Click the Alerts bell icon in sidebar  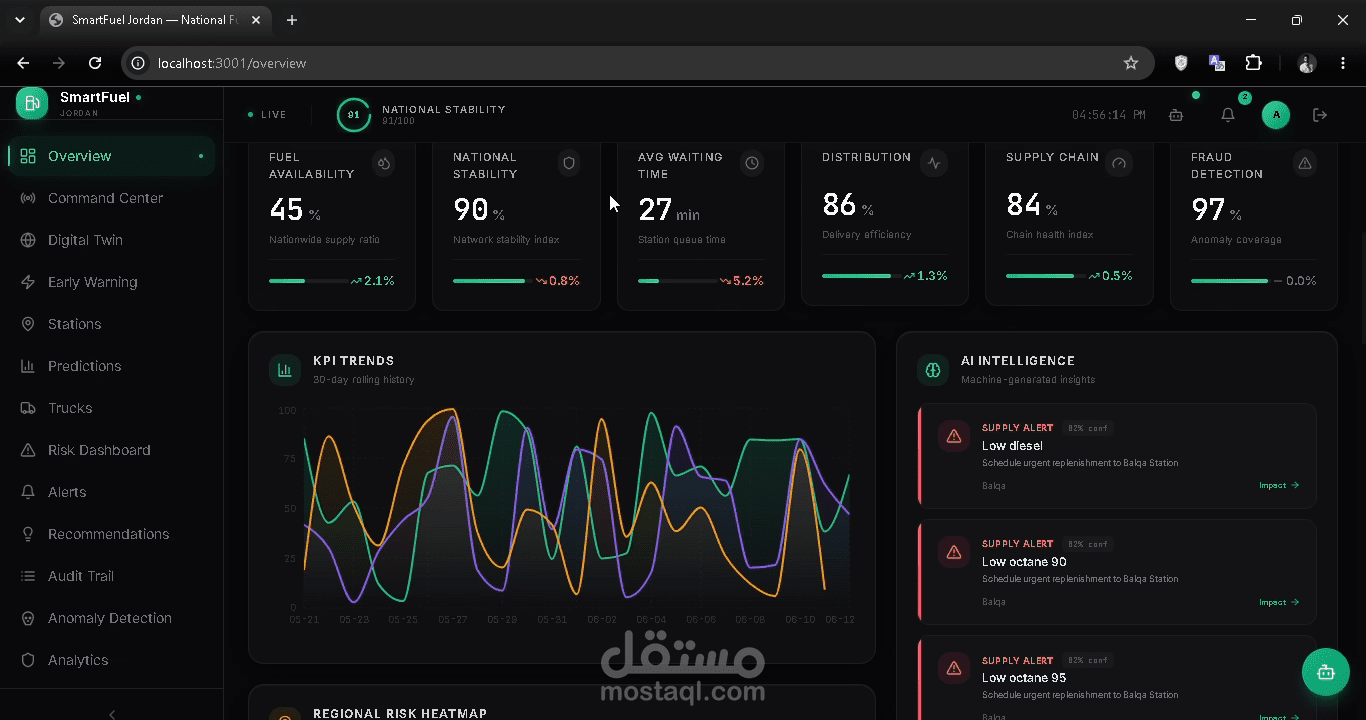[x=28, y=492]
